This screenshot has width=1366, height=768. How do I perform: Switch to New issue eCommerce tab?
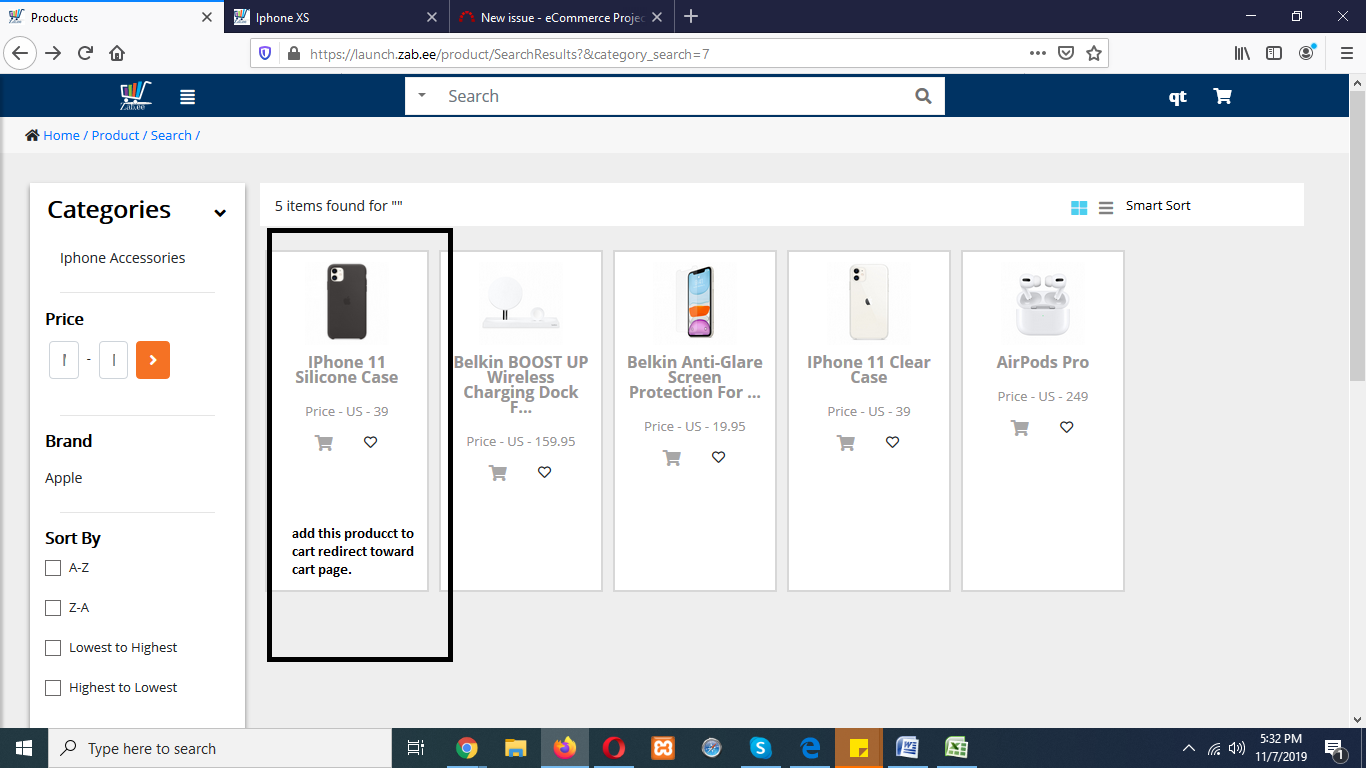pyautogui.click(x=563, y=17)
